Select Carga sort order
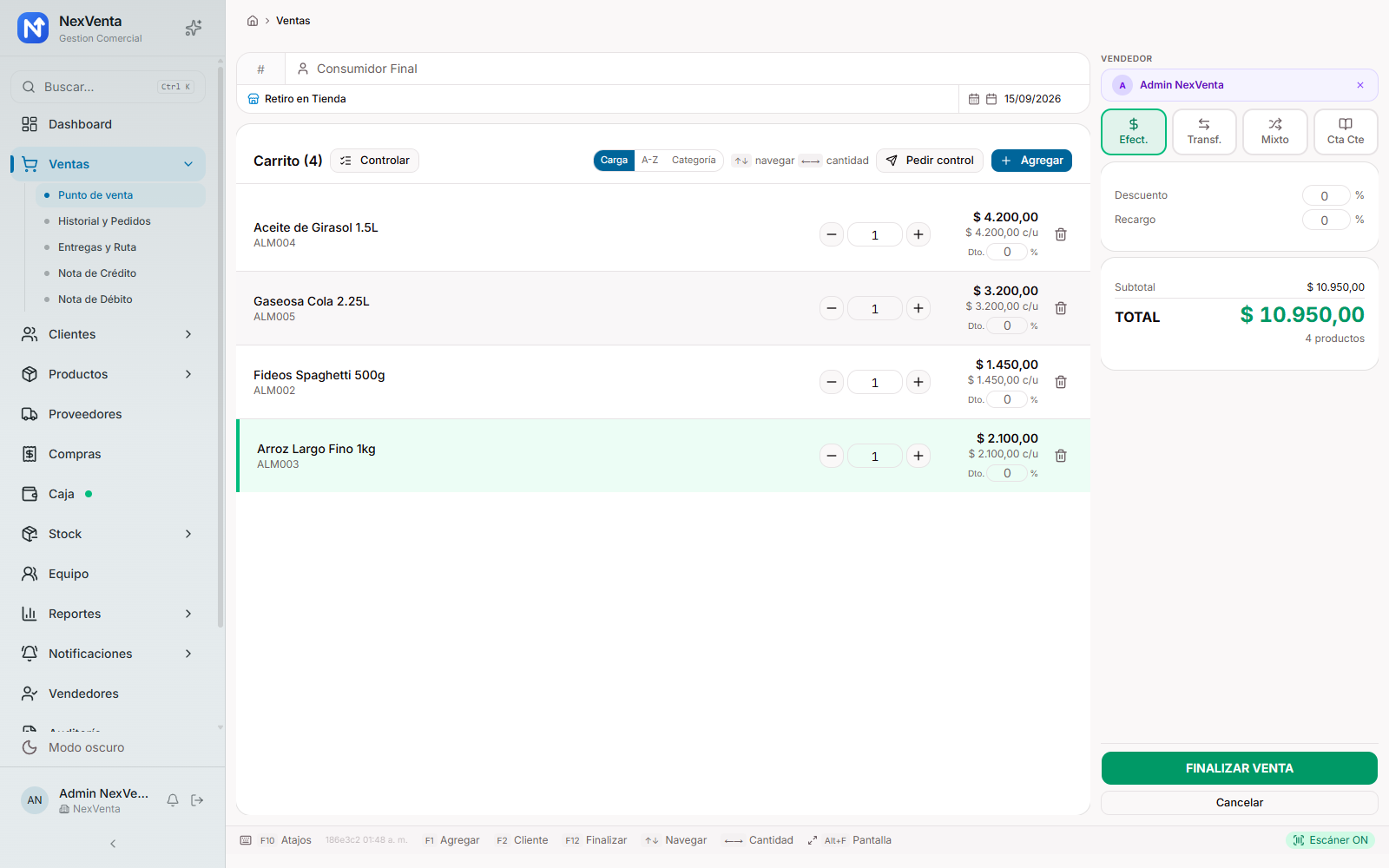This screenshot has height=868, width=1389. 614,161
